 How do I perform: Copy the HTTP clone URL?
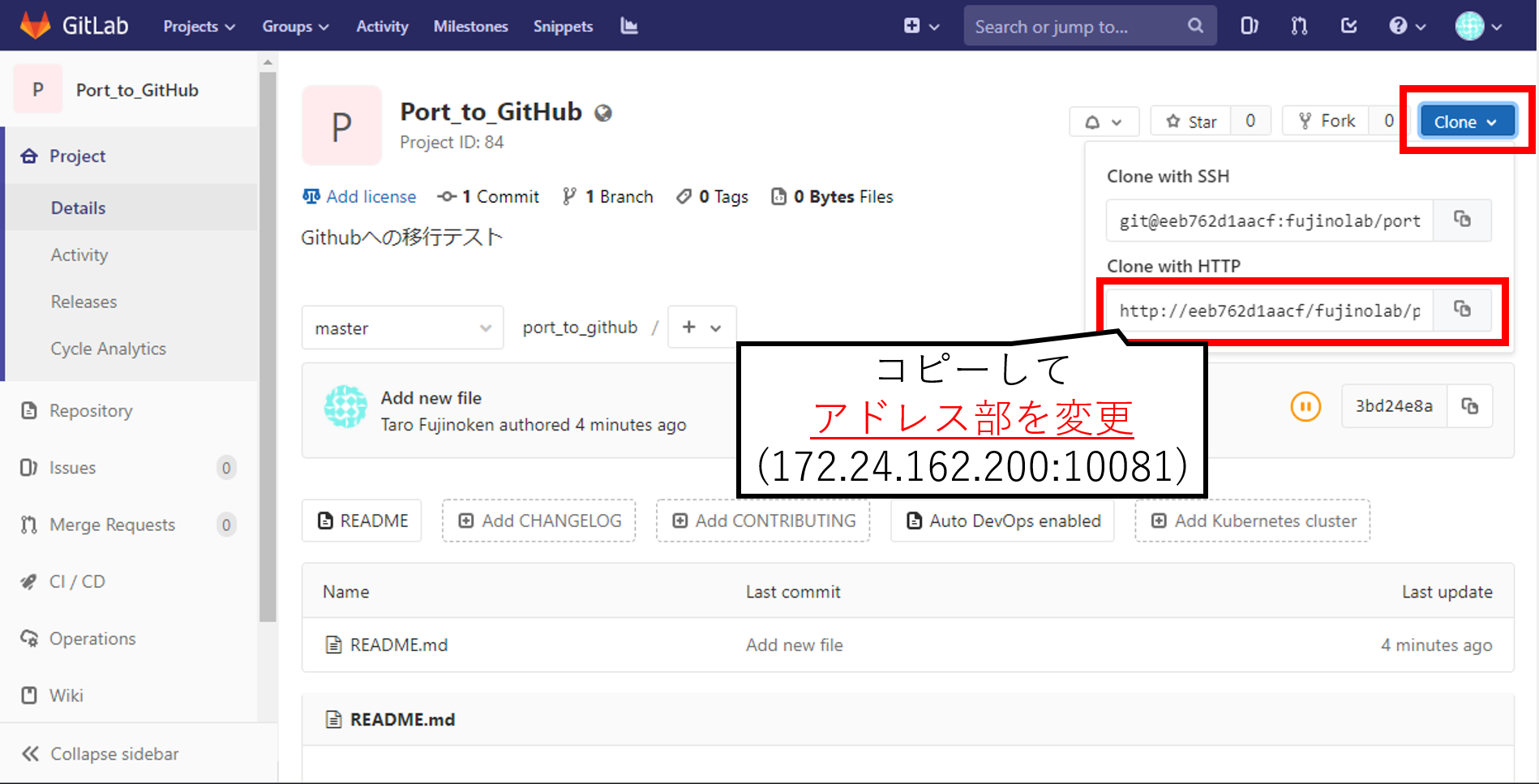pos(1463,310)
